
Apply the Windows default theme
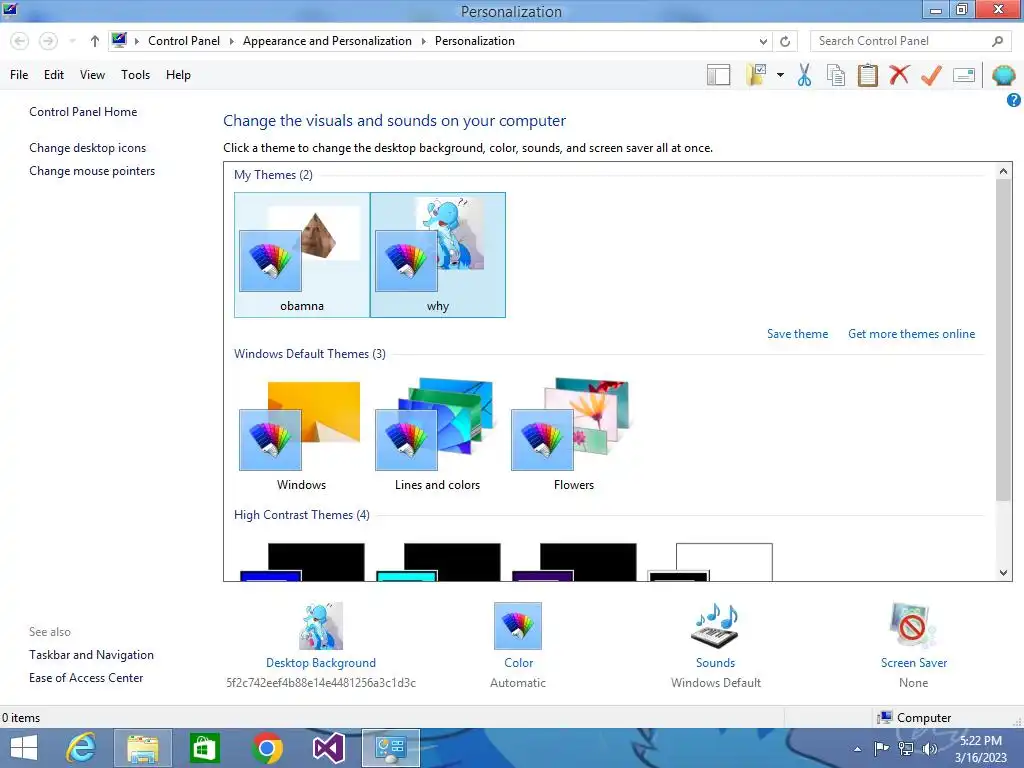coord(302,434)
